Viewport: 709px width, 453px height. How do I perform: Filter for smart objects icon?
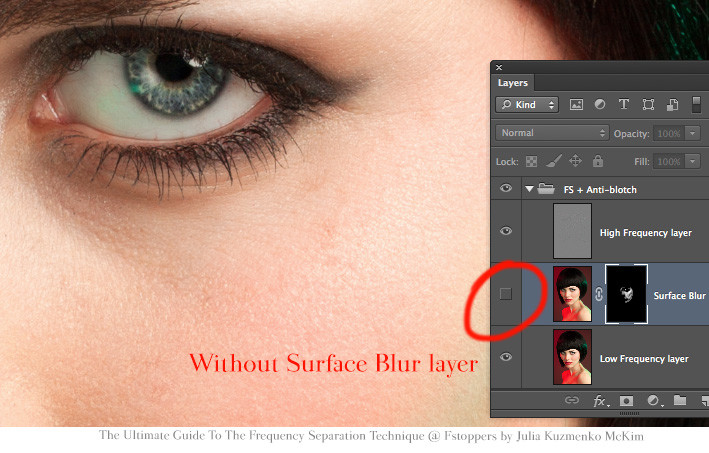pyautogui.click(x=672, y=104)
